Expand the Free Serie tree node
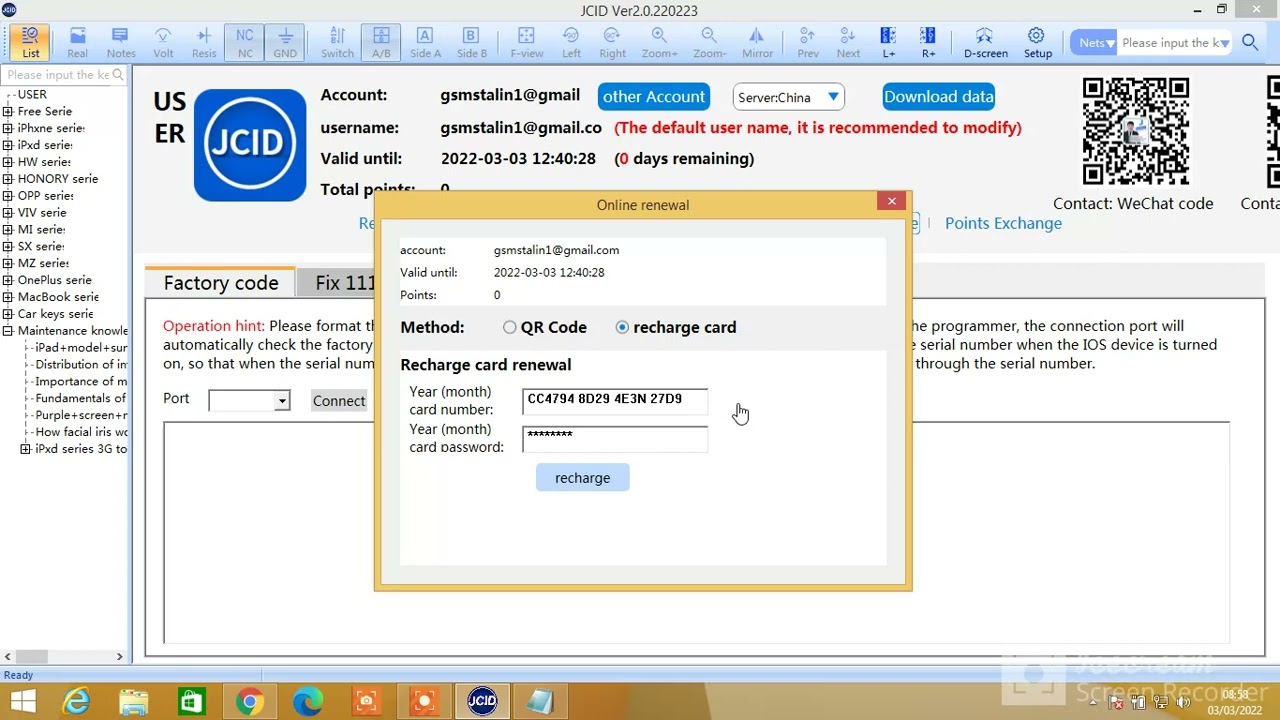 pos(8,111)
